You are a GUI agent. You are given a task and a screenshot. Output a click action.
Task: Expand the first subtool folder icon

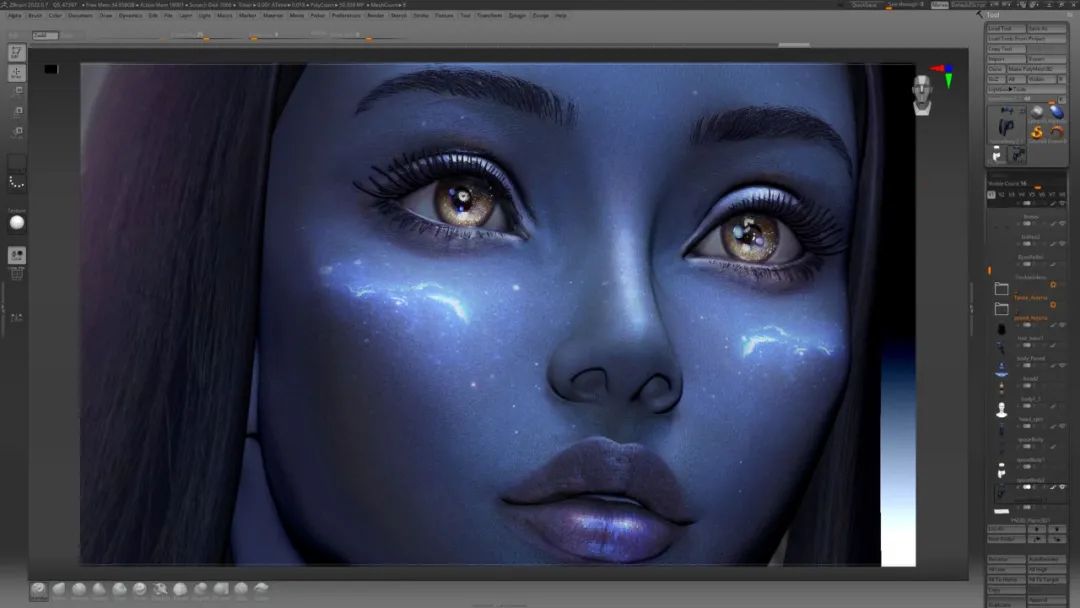point(1001,289)
